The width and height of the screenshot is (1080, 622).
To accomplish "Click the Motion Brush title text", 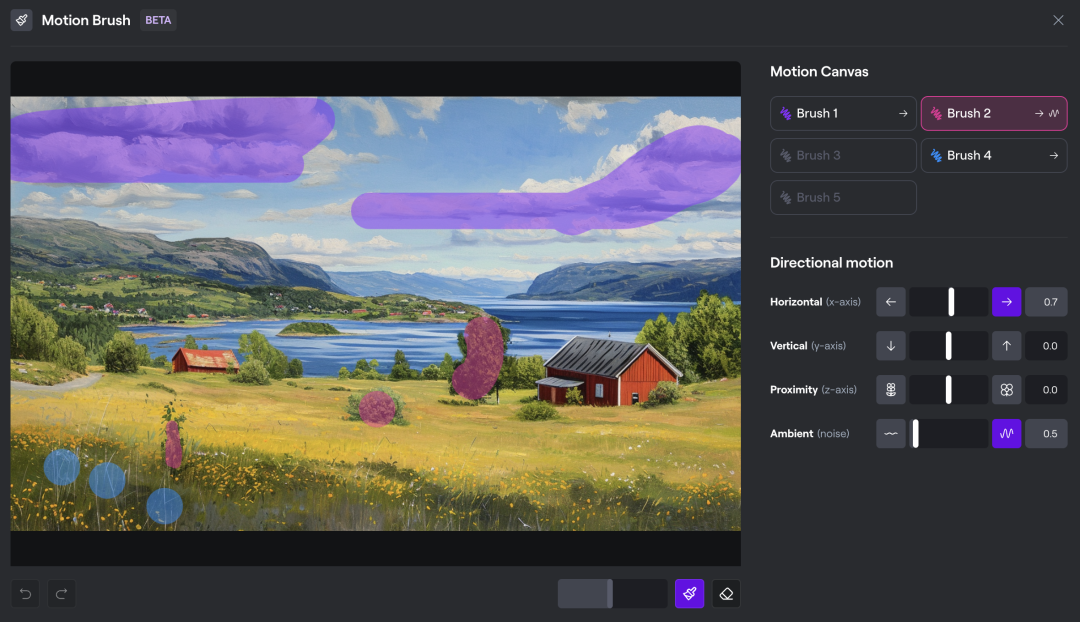I will [86, 20].
